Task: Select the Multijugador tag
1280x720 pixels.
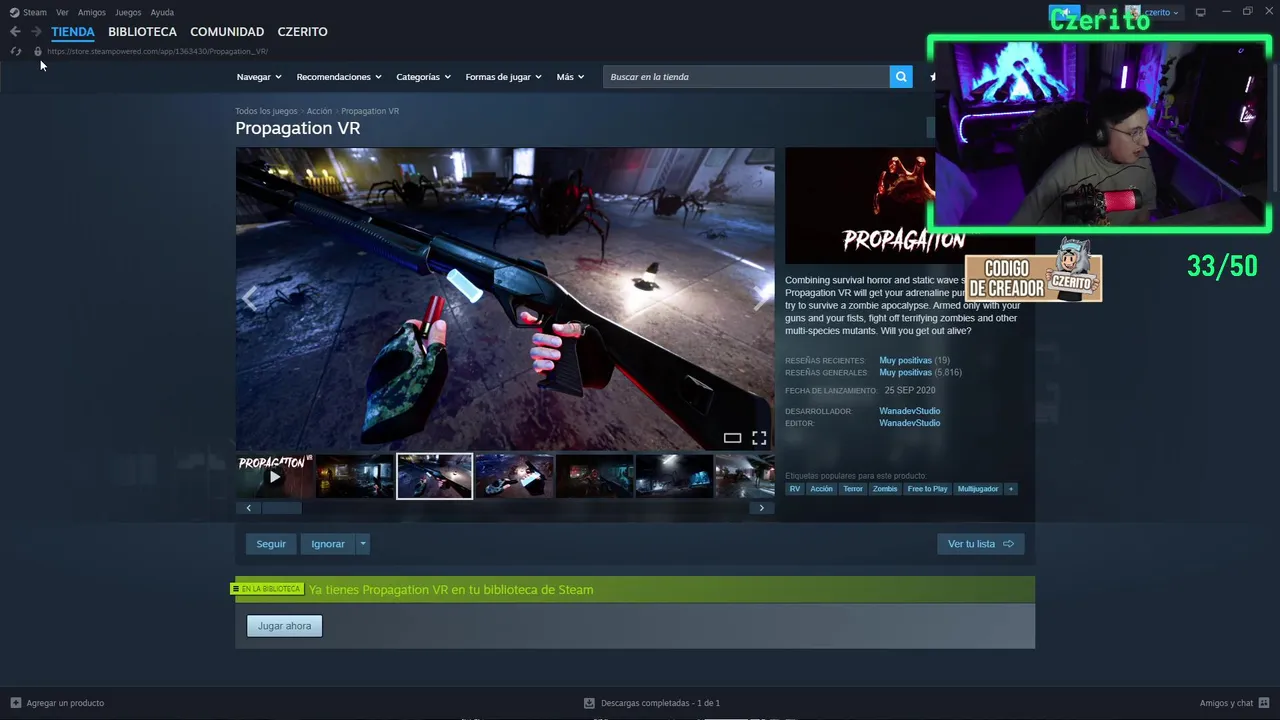Action: [978, 489]
